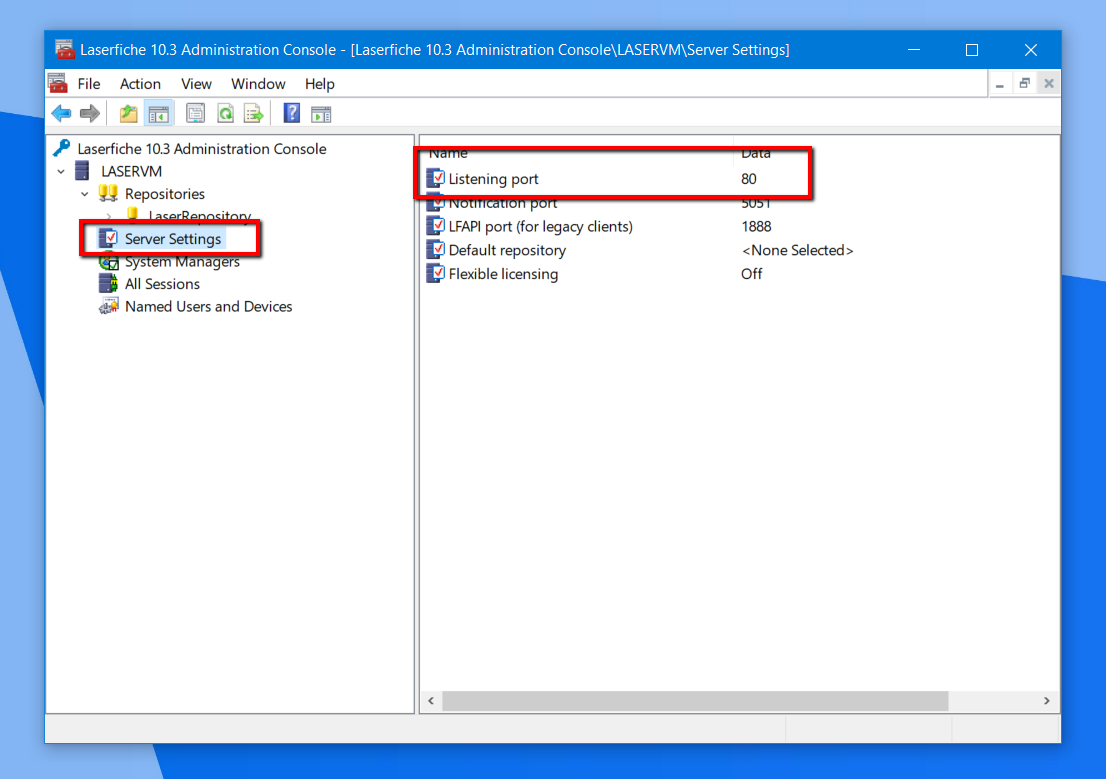The image size is (1106, 779).
Task: Select the Repositories tree item
Action: pos(164,194)
